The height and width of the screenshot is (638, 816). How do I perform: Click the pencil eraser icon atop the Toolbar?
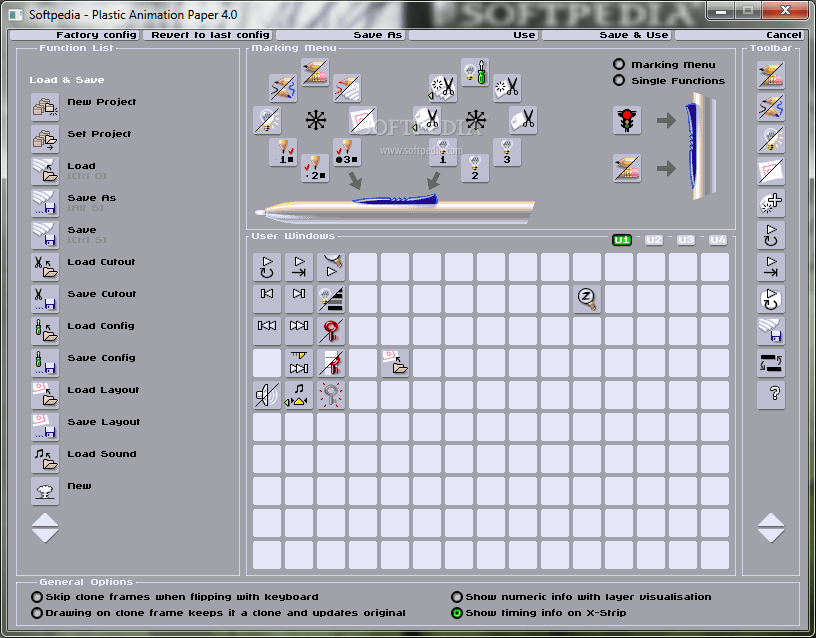[x=771, y=75]
